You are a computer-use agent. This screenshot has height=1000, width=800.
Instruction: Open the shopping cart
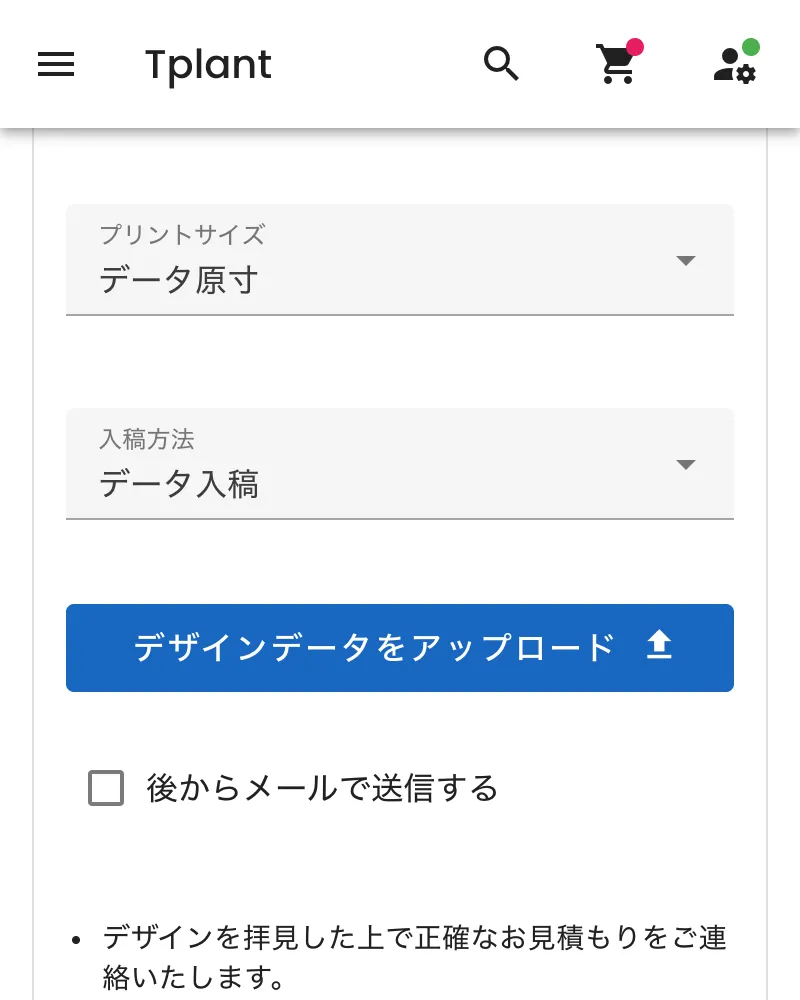[616, 65]
